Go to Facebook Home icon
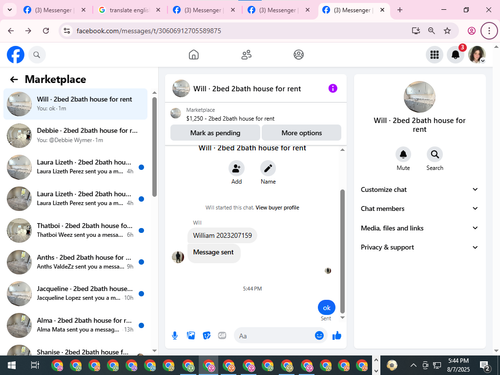This screenshot has height=375, width=500. (x=194, y=55)
